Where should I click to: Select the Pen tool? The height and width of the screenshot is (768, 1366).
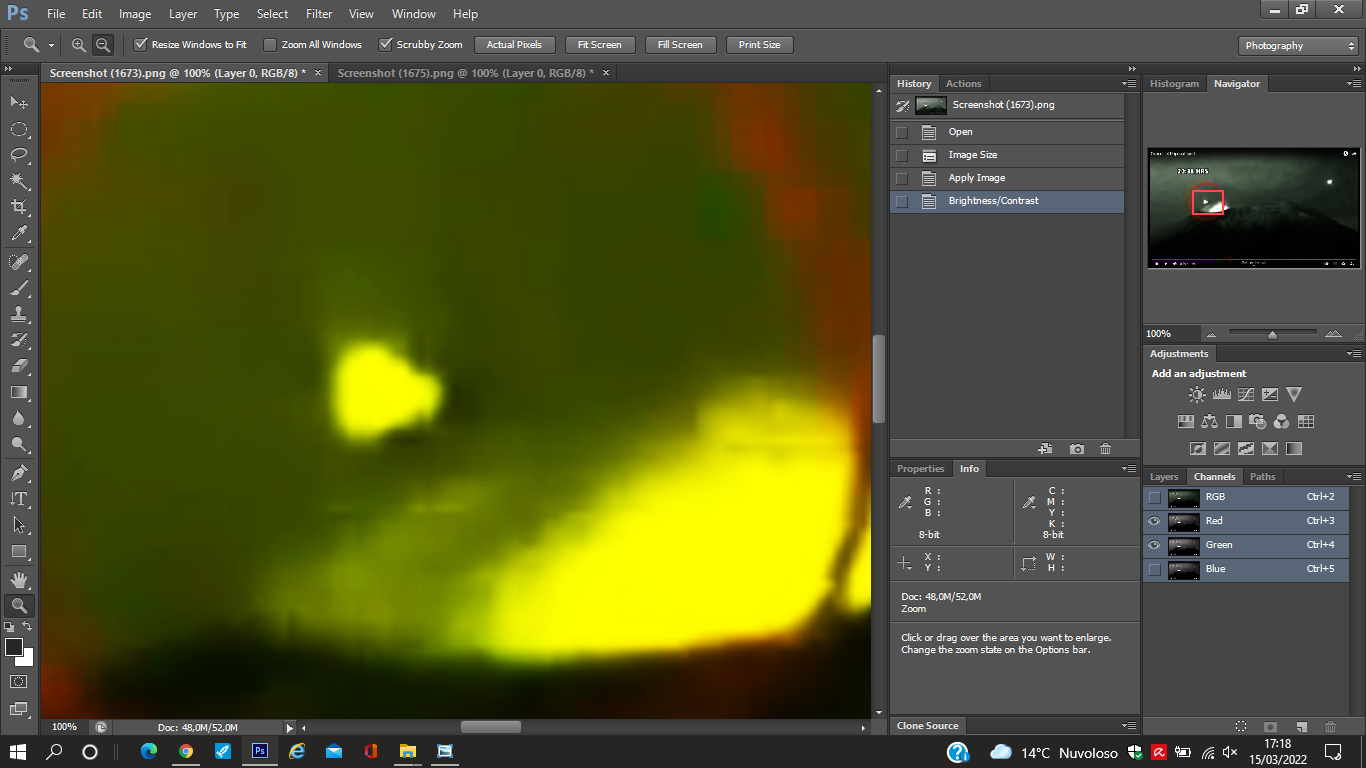pos(19,472)
